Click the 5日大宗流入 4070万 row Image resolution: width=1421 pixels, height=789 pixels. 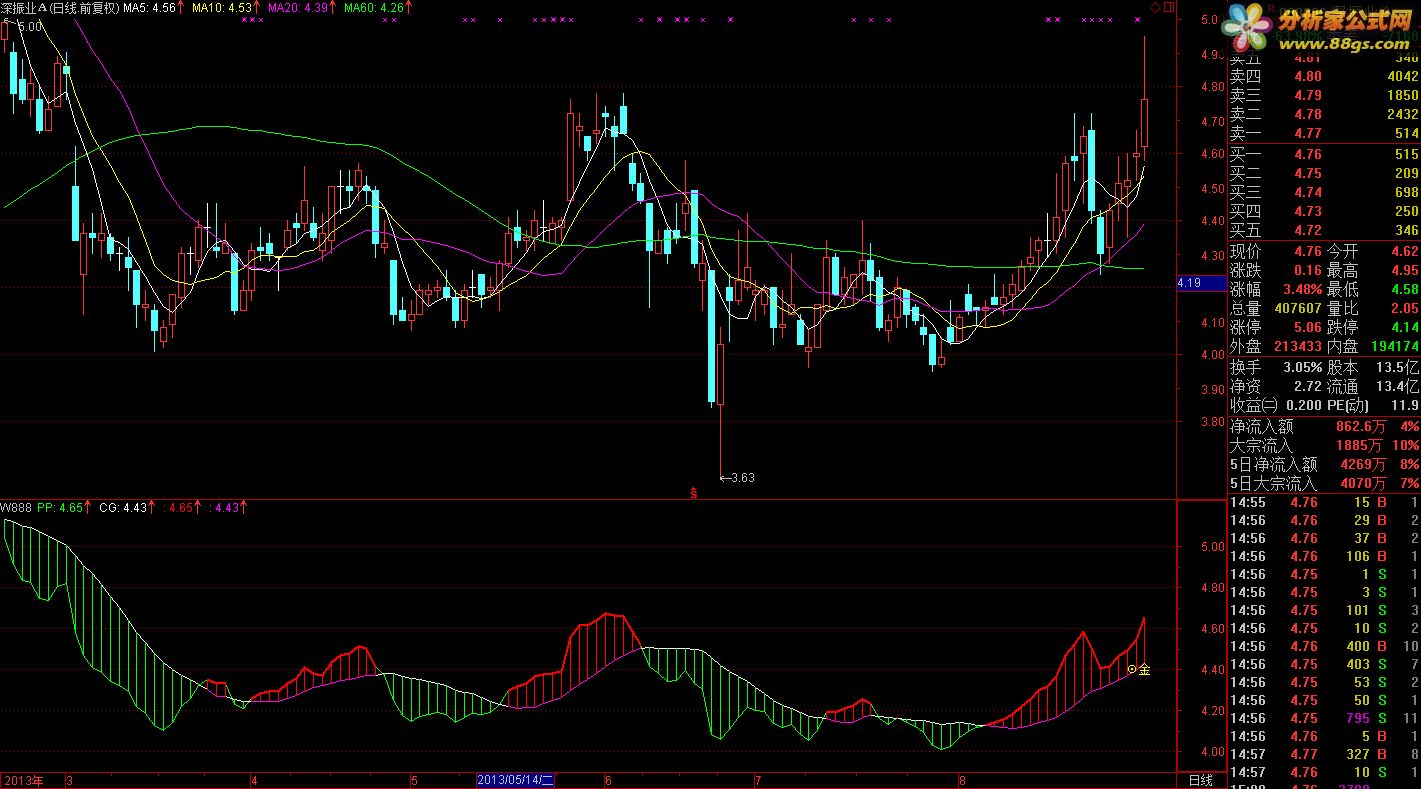(x=1324, y=483)
